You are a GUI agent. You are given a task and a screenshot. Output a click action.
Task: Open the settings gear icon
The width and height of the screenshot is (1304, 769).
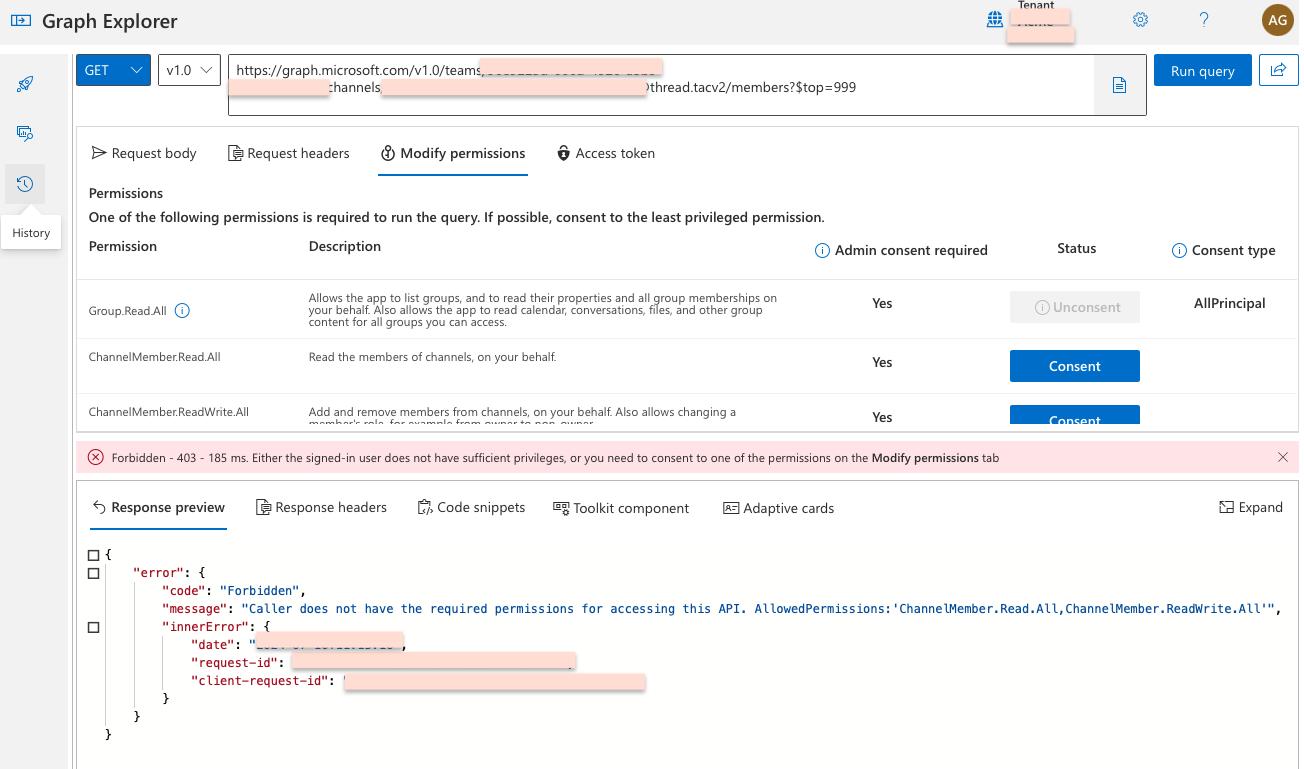[1140, 20]
